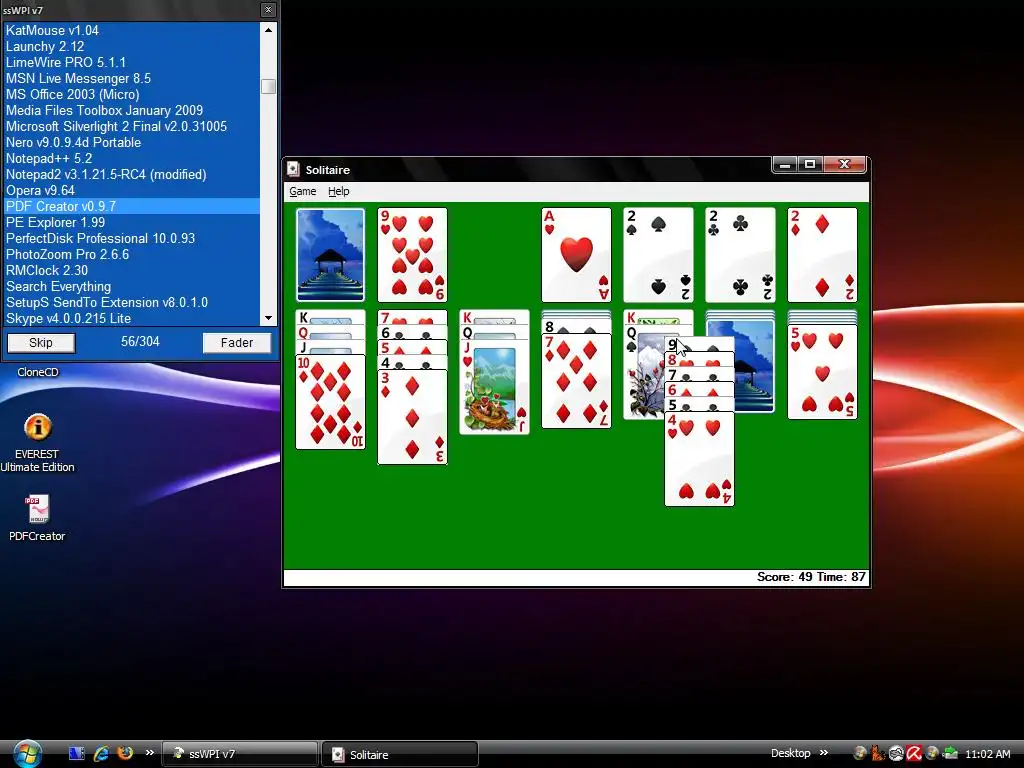Open the Help menu in Solitaire
The height and width of the screenshot is (768, 1024).
[338, 191]
